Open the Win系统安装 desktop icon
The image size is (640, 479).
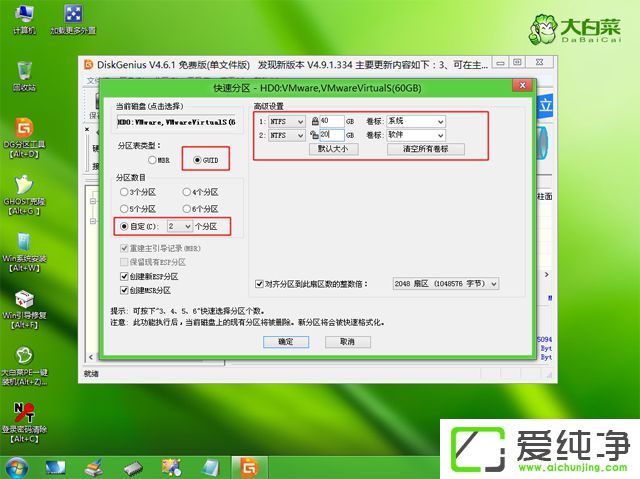(24, 245)
